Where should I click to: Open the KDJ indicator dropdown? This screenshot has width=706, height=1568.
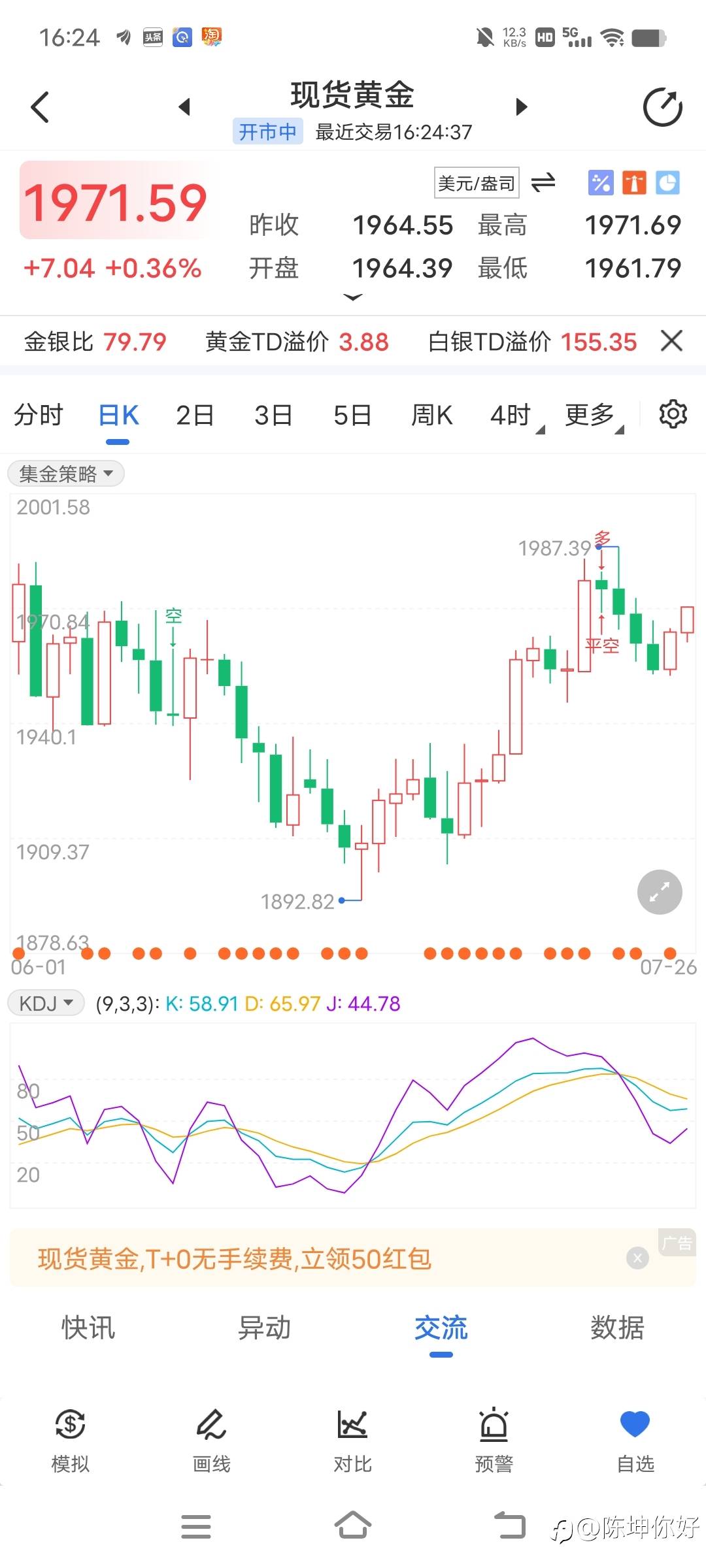click(46, 1003)
